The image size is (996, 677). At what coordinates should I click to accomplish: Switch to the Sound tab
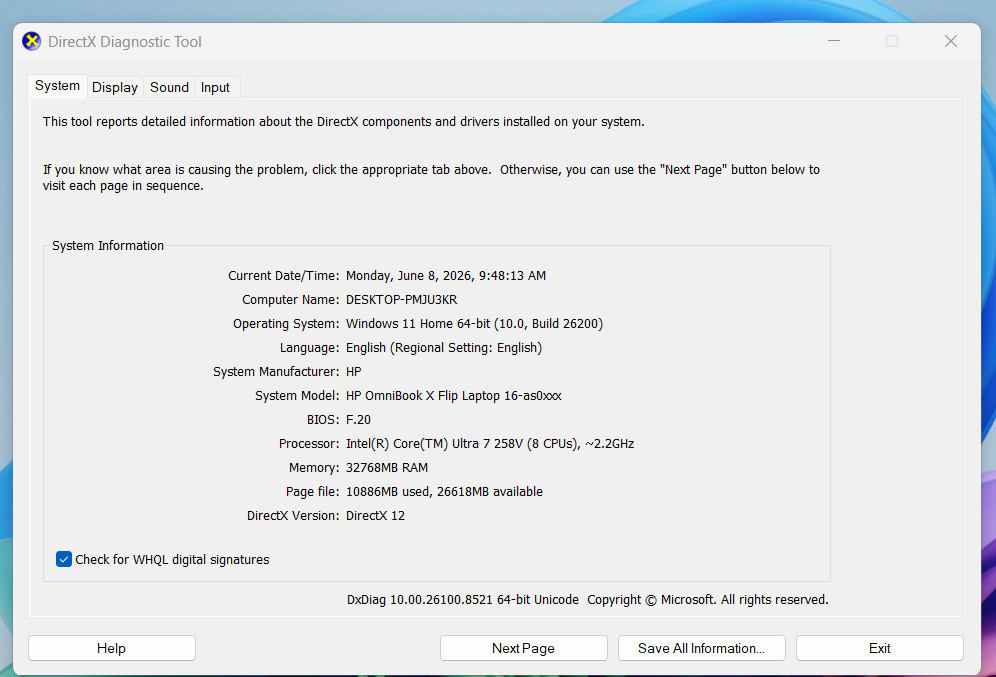[169, 87]
